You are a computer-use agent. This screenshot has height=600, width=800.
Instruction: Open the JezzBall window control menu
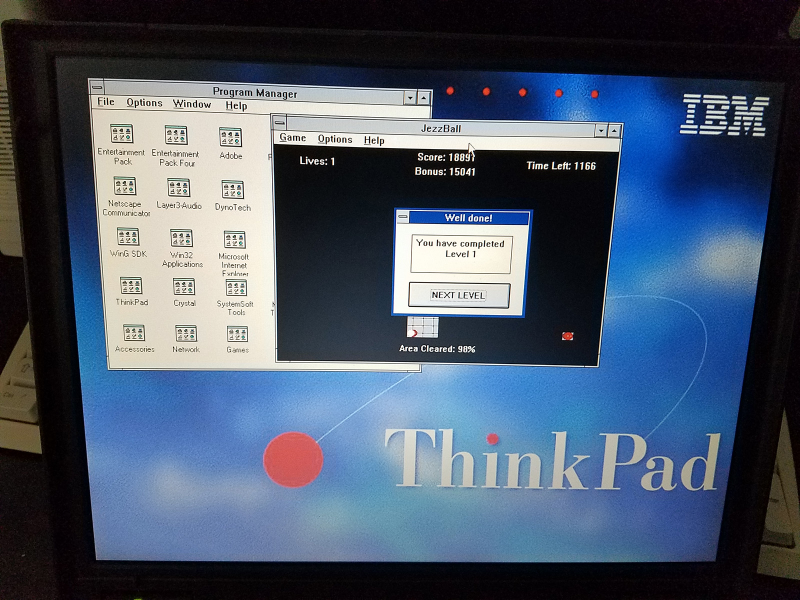(280, 122)
